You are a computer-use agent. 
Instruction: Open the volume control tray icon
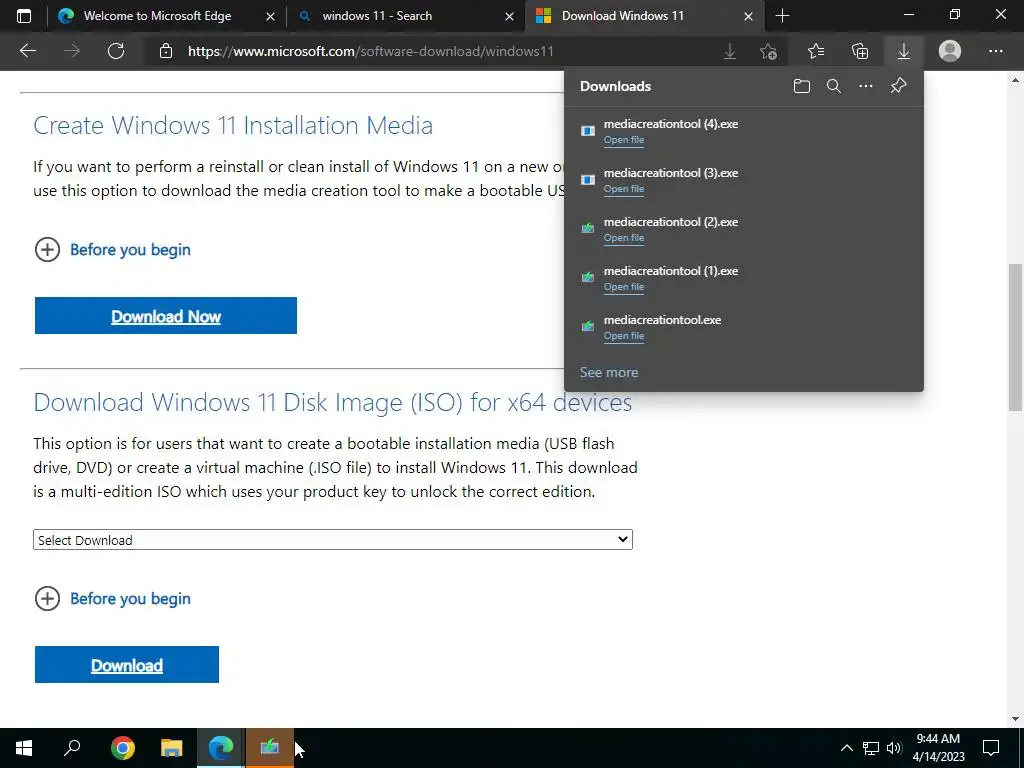(x=894, y=748)
